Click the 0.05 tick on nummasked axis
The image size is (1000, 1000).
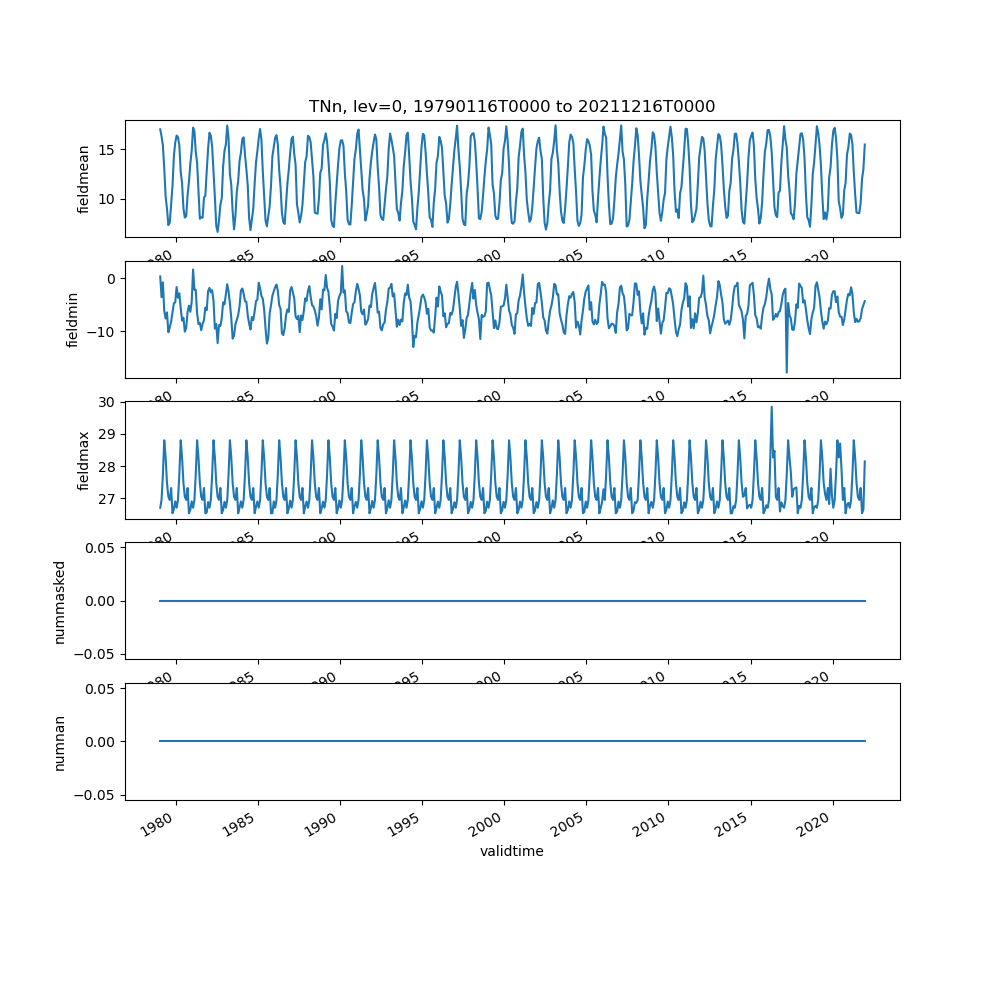102,547
